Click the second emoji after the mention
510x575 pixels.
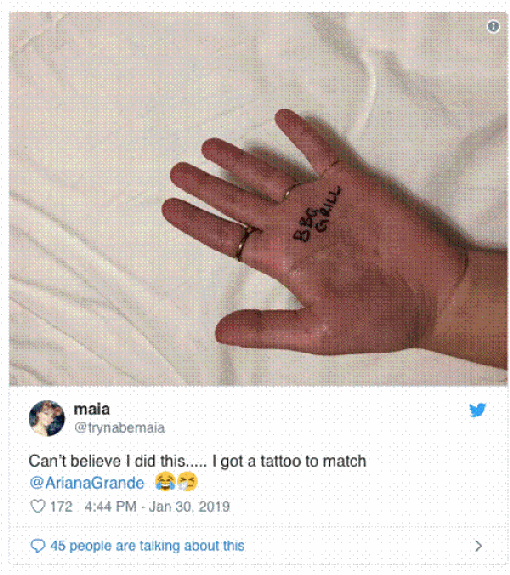tap(187, 481)
